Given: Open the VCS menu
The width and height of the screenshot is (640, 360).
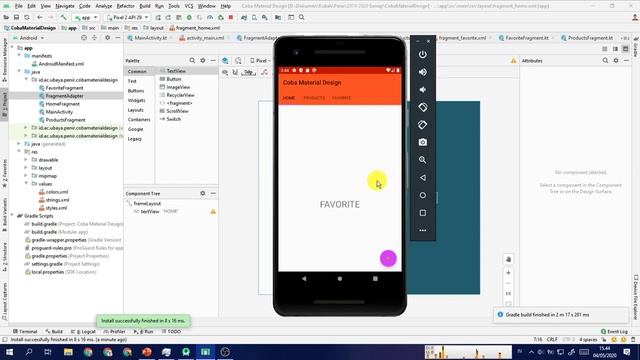Looking at the screenshot, I should 189,6.
